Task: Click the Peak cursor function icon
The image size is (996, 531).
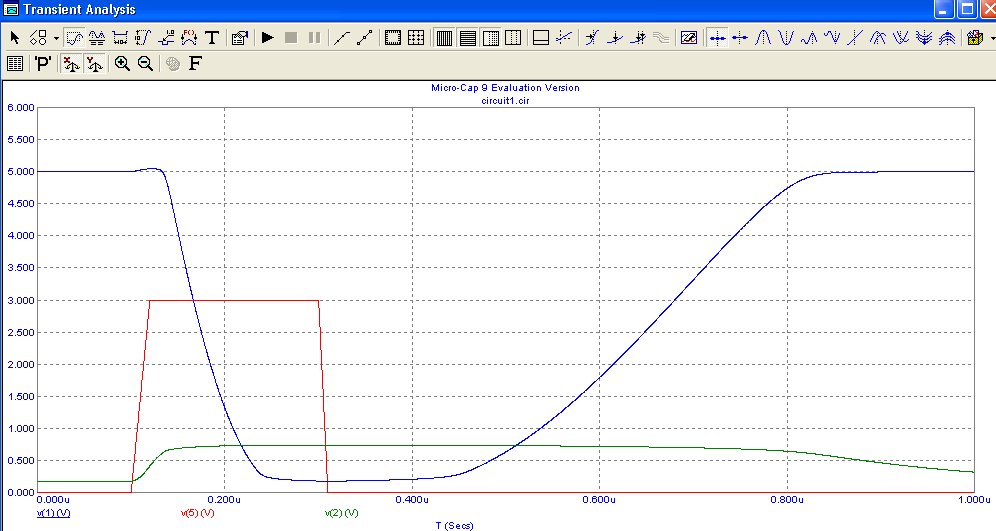Action: pos(763,38)
